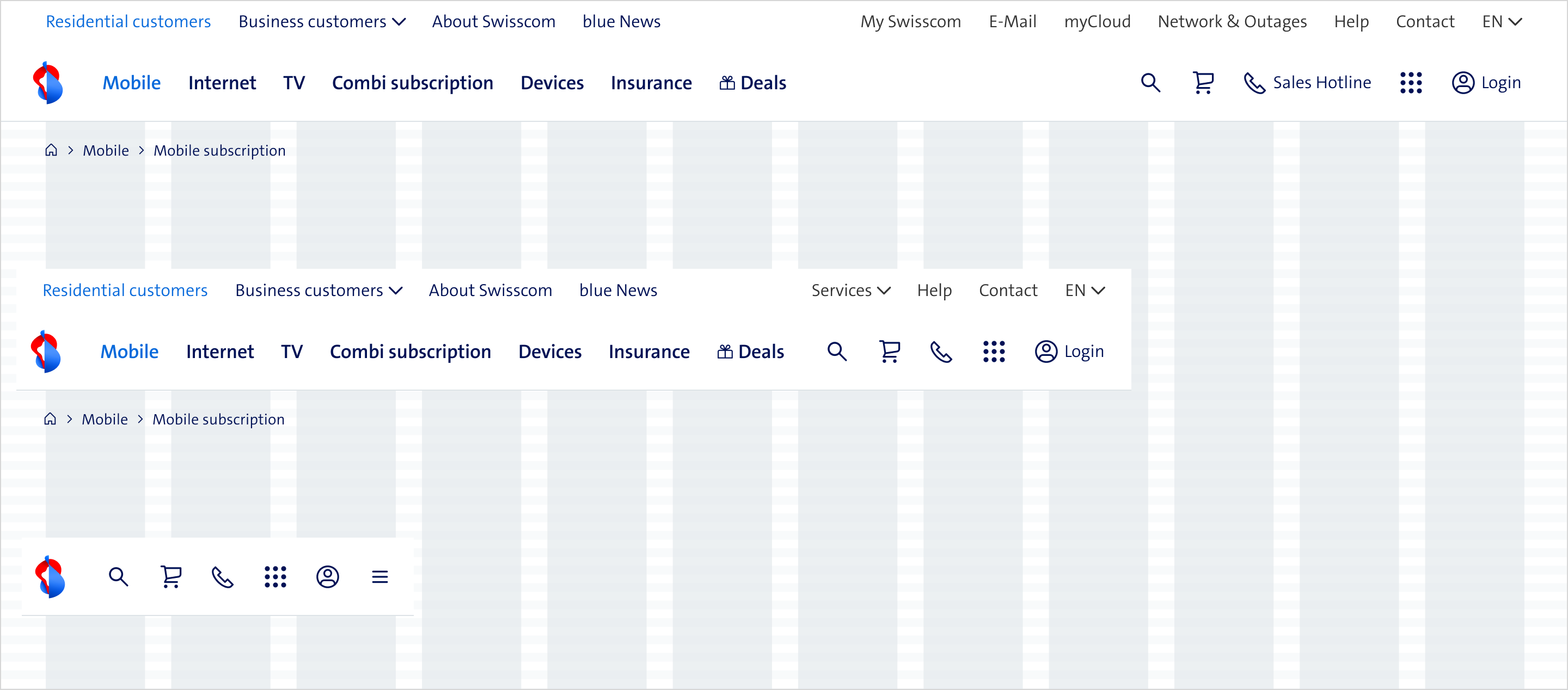Viewport: 1568px width, 690px height.
Task: Click the gift icon beside Deals, top header
Action: click(x=727, y=83)
